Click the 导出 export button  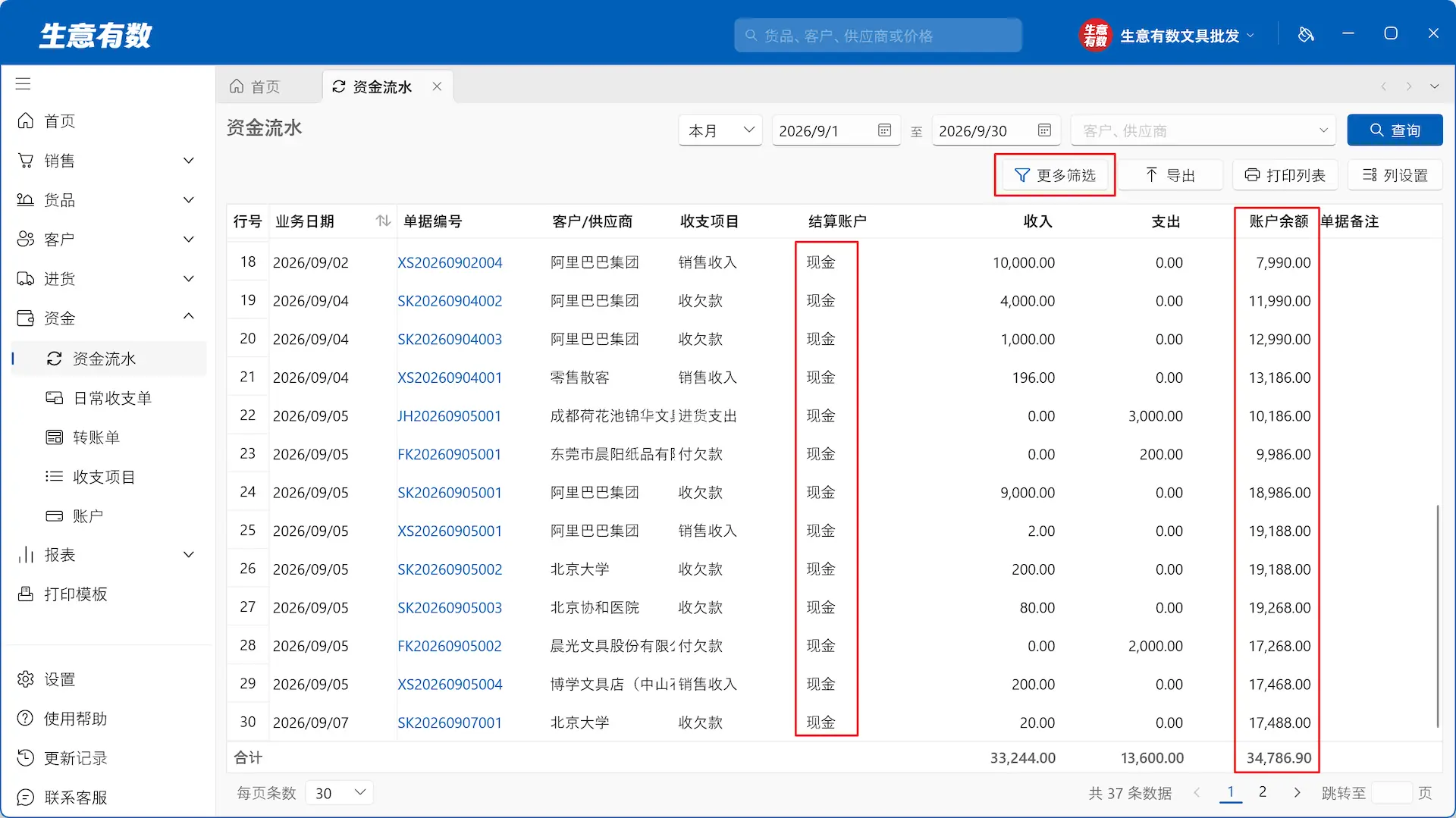click(x=1170, y=175)
